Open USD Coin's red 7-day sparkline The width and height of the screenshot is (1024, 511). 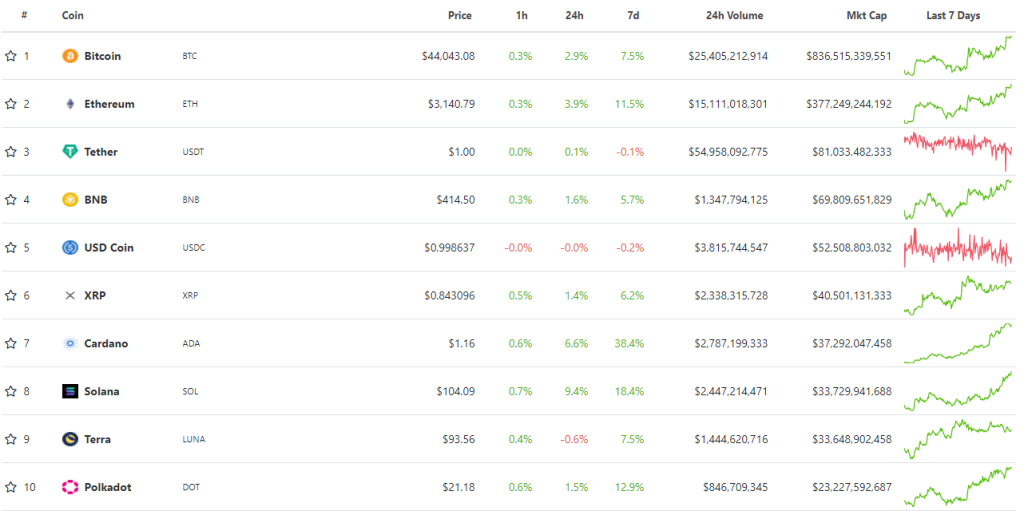coord(958,247)
